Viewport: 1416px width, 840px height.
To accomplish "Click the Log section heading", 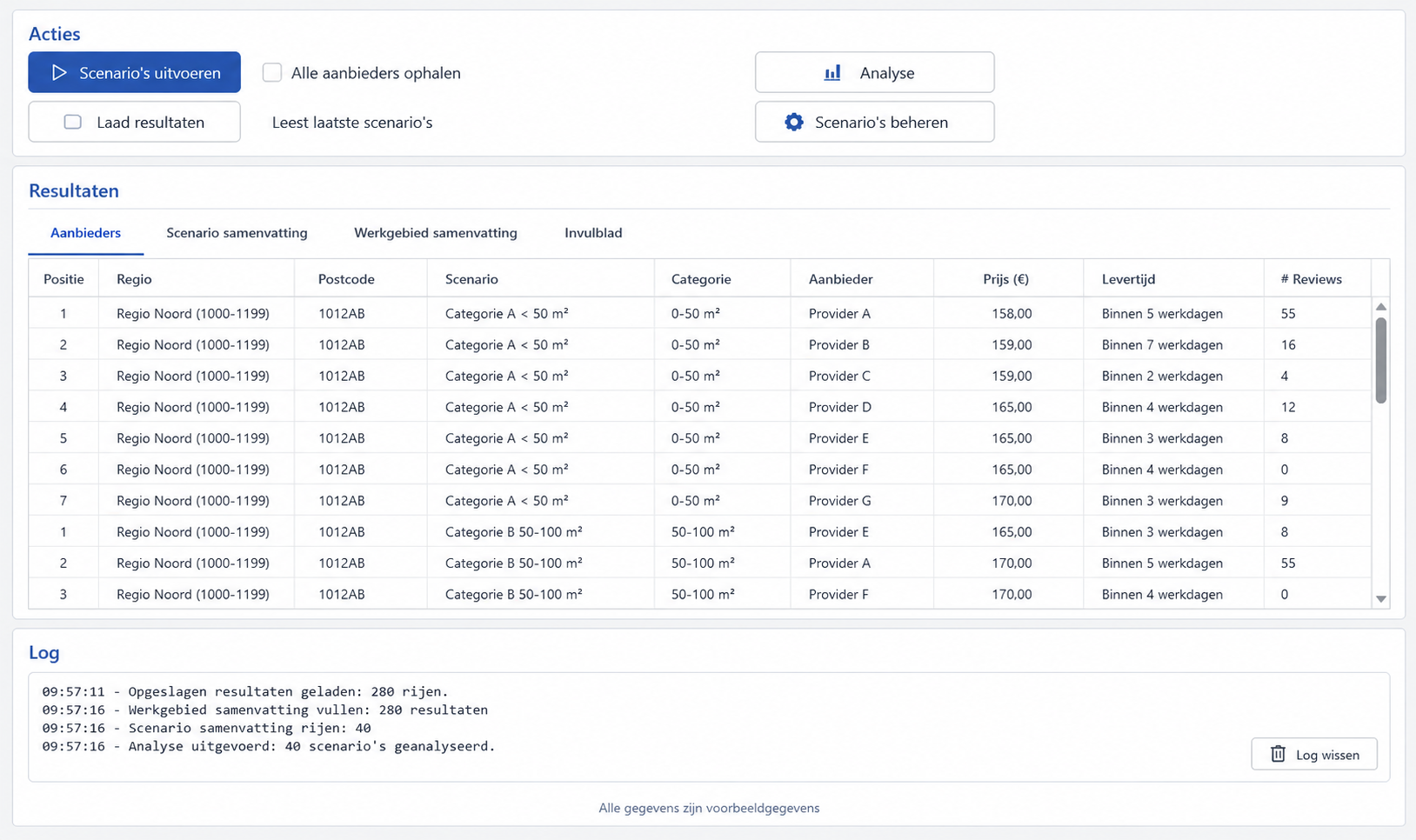I will click(44, 653).
